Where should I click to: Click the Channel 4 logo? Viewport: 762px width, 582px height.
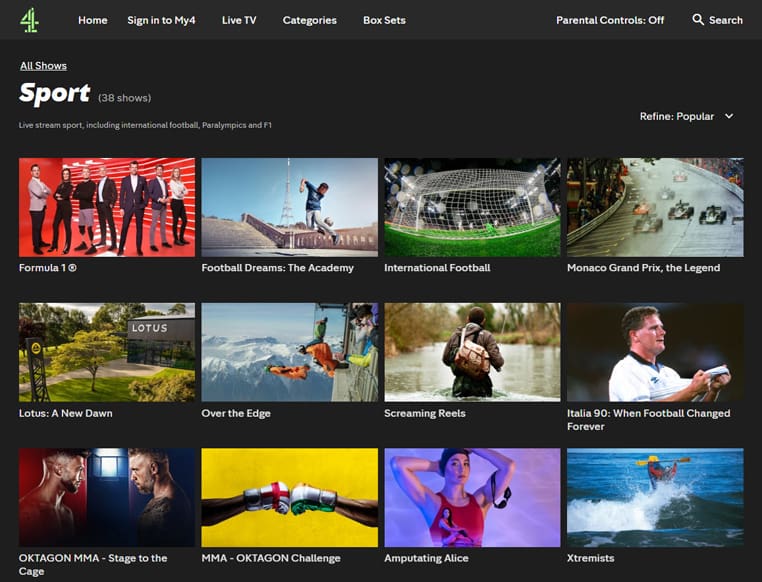[x=30, y=20]
